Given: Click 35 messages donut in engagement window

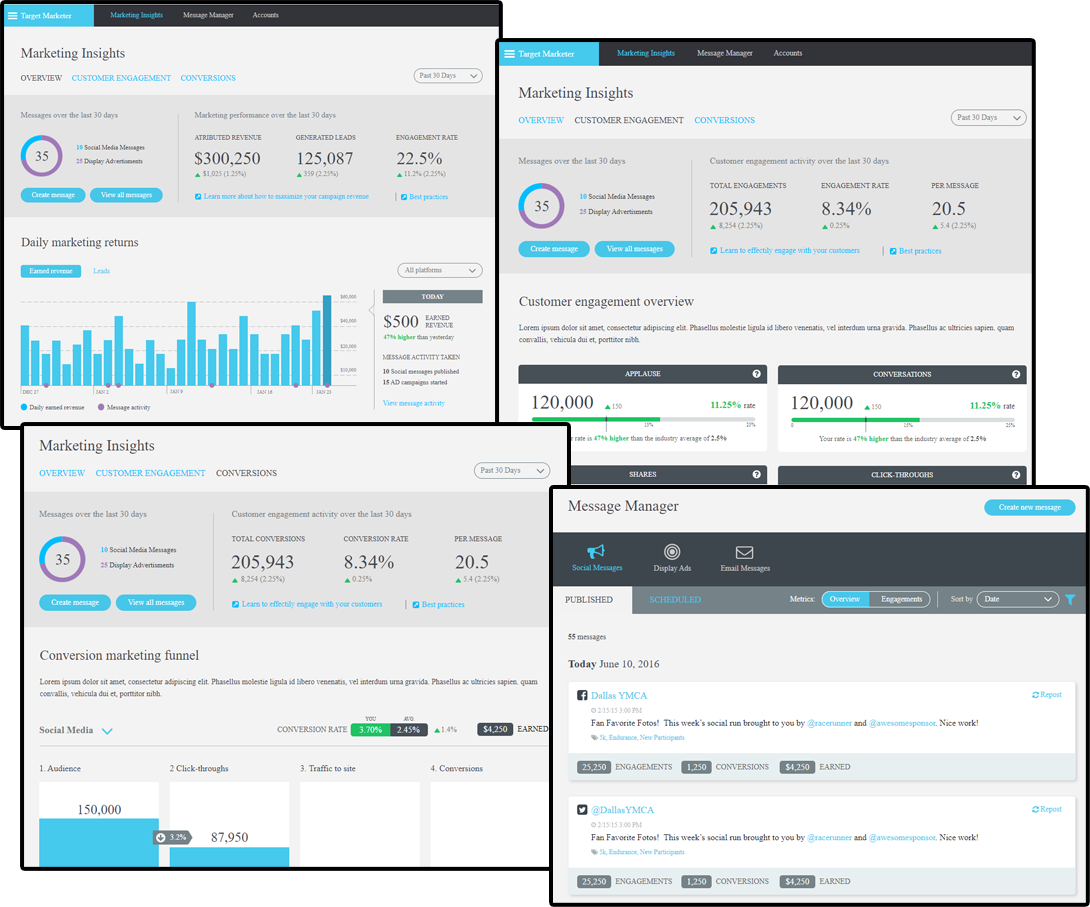Looking at the screenshot, I should point(542,206).
